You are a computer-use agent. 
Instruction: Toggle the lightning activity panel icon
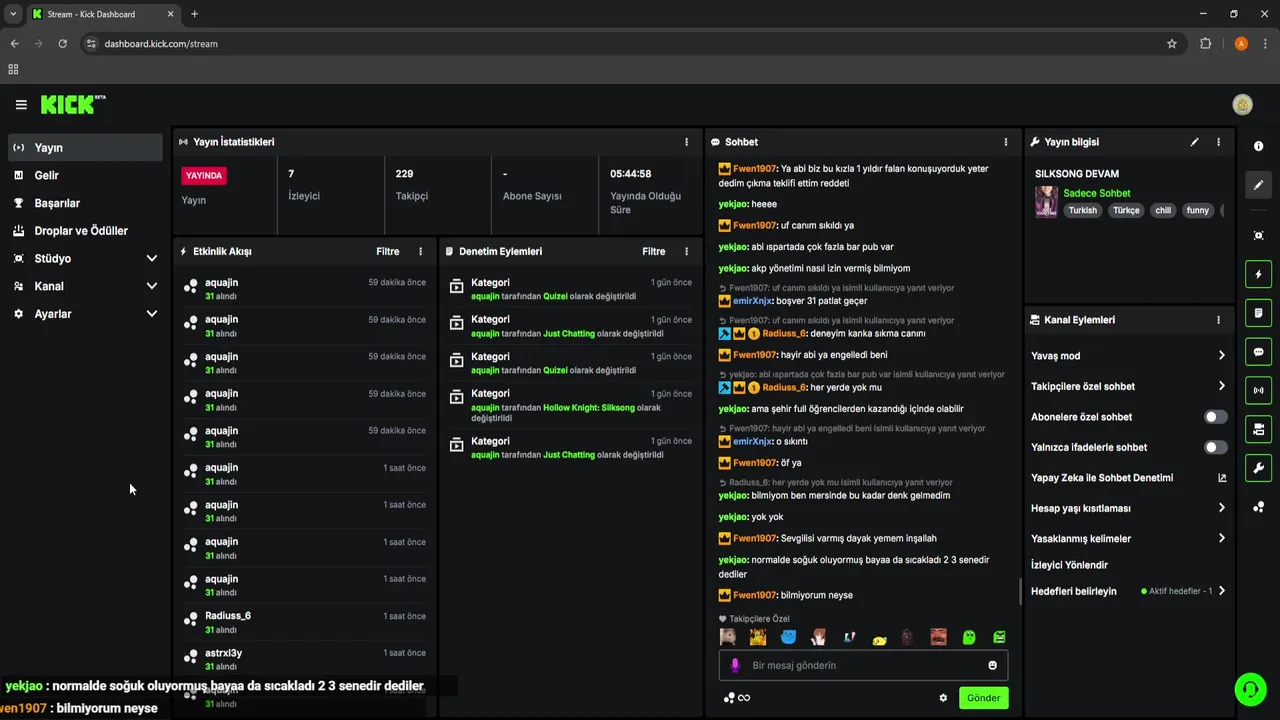point(1258,274)
